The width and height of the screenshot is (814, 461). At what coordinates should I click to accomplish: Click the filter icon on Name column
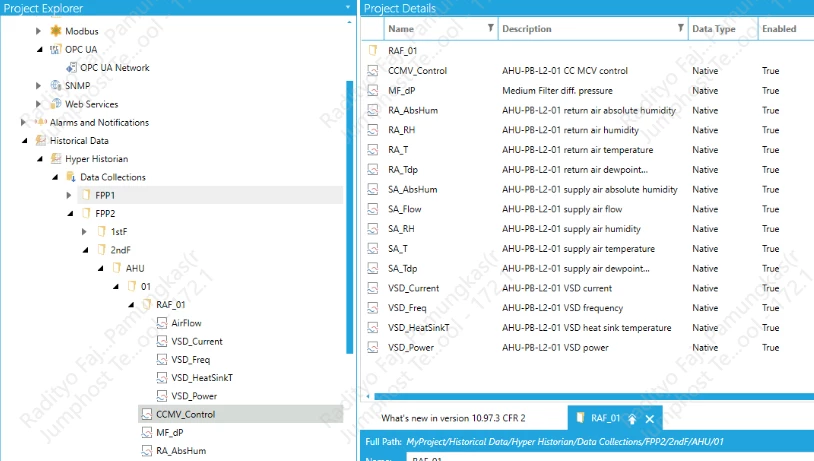[x=491, y=28]
